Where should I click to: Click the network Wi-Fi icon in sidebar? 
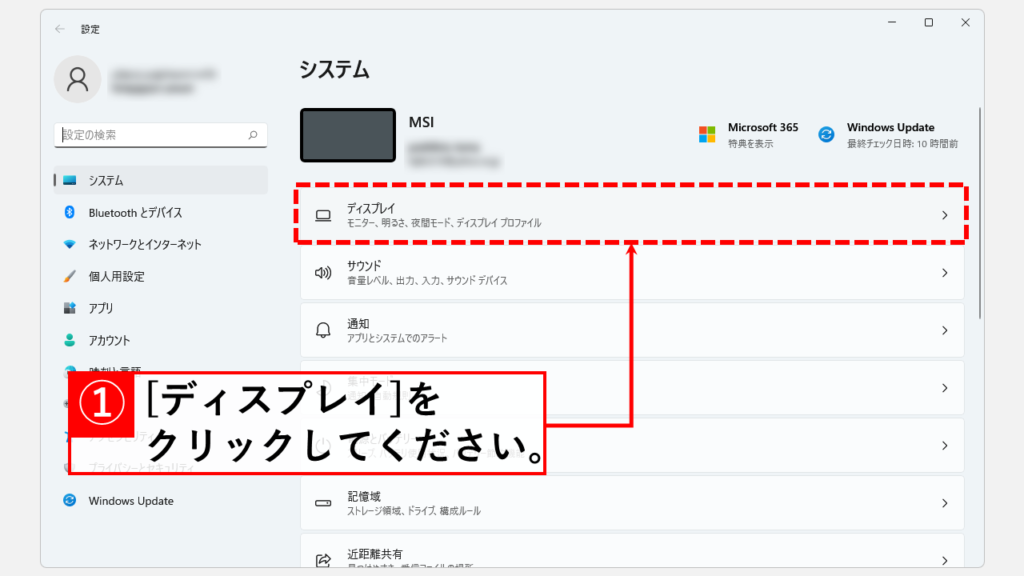click(69, 244)
